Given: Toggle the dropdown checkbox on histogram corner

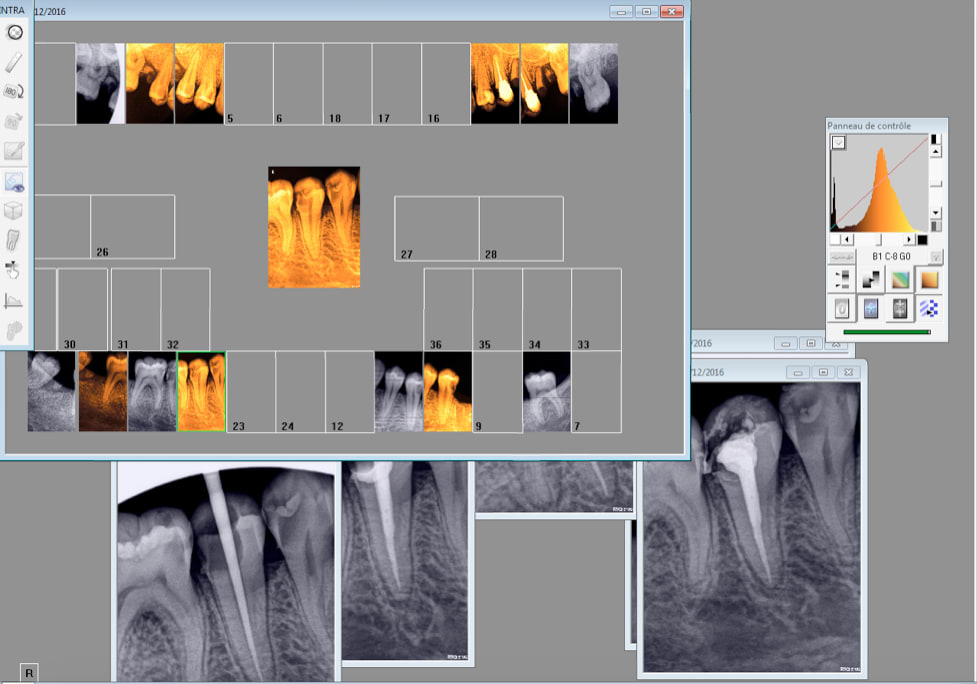Looking at the screenshot, I should pos(839,143).
